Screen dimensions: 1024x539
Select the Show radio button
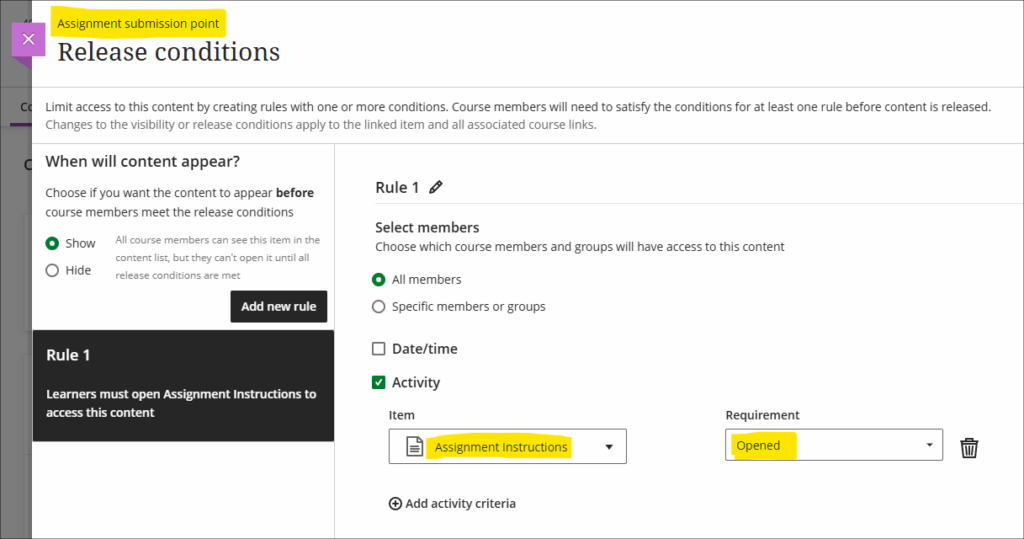point(52,243)
